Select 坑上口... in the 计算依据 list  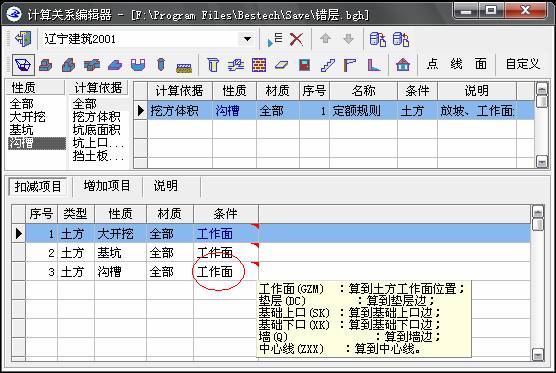98,143
